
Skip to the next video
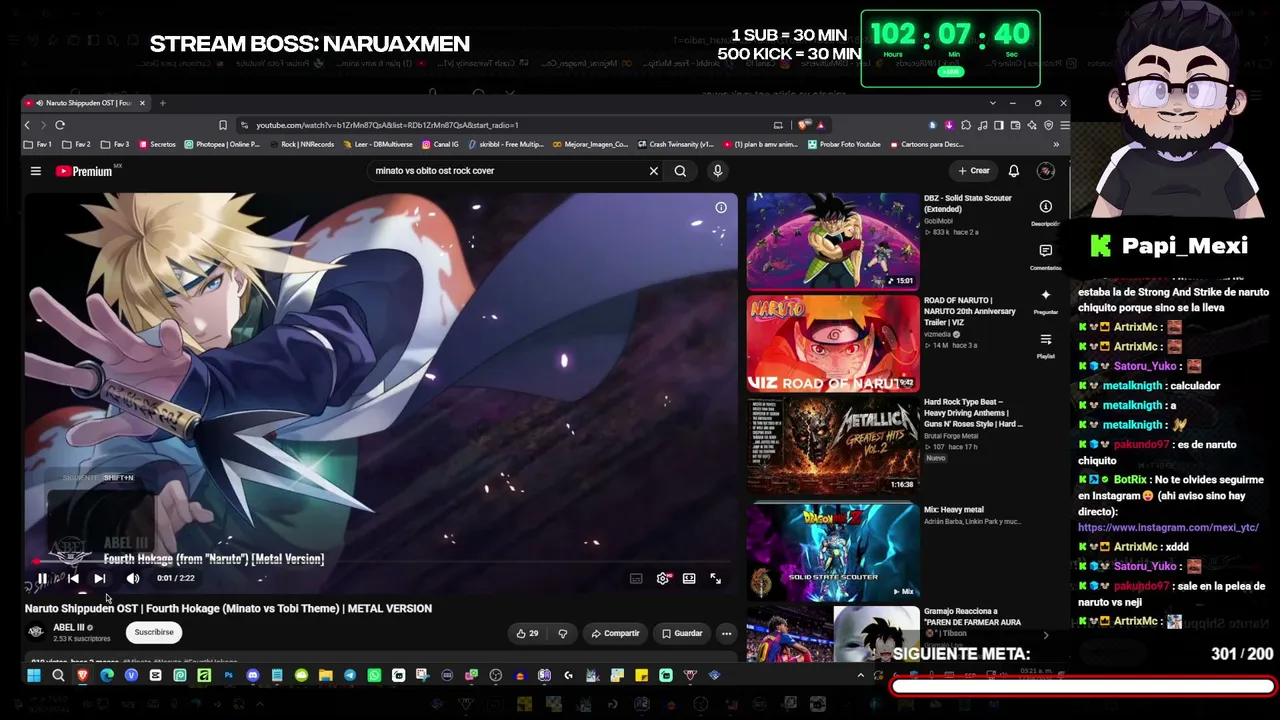click(100, 578)
